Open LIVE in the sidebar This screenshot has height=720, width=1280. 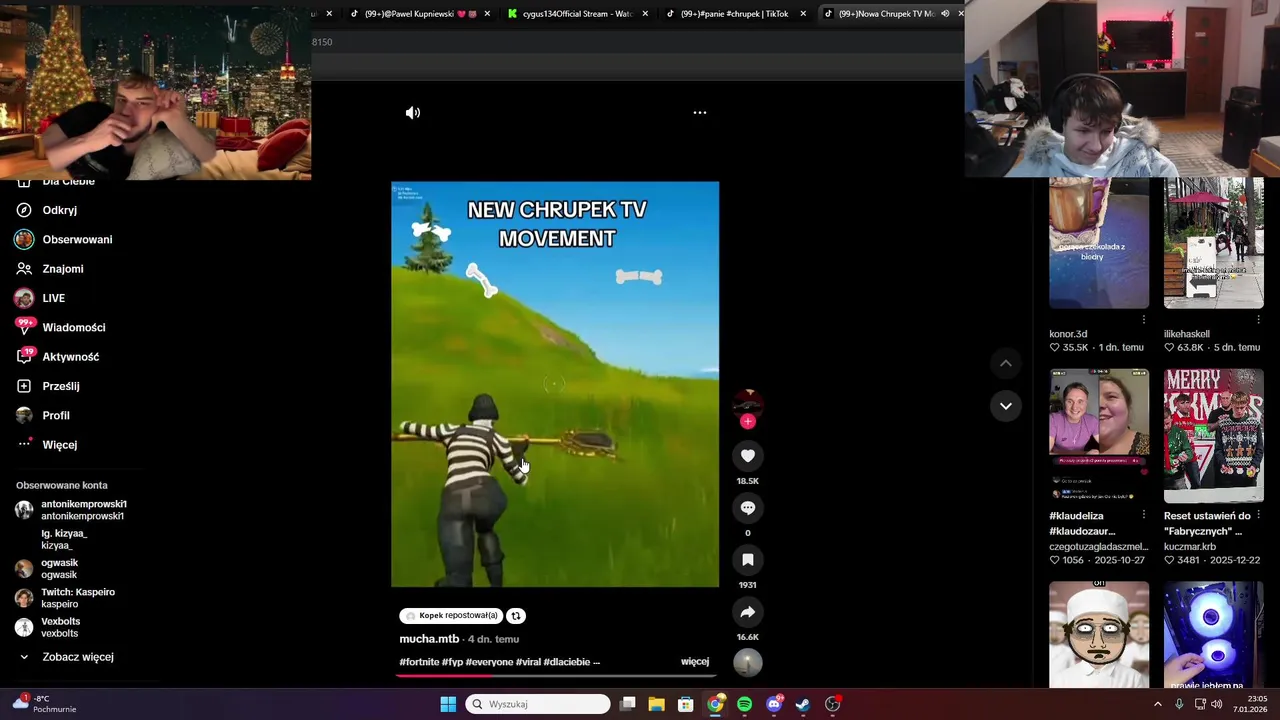(54, 298)
